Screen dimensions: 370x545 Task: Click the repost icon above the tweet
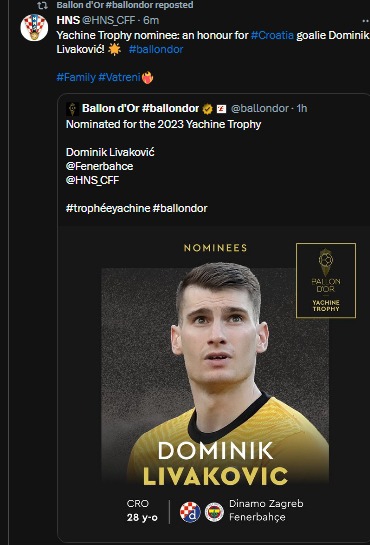[x=42, y=6]
